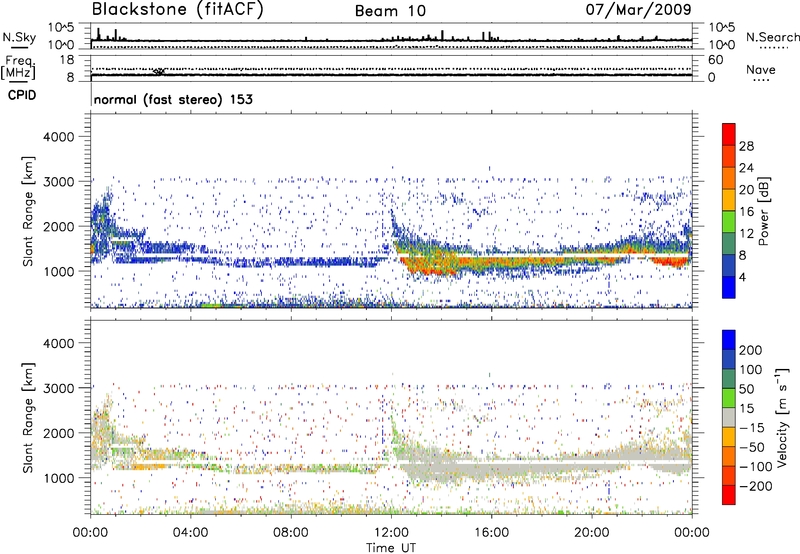Screen dimensions: 800x554
Task: Click the 16:00 time tick label
Action: pyautogui.click(x=491, y=533)
